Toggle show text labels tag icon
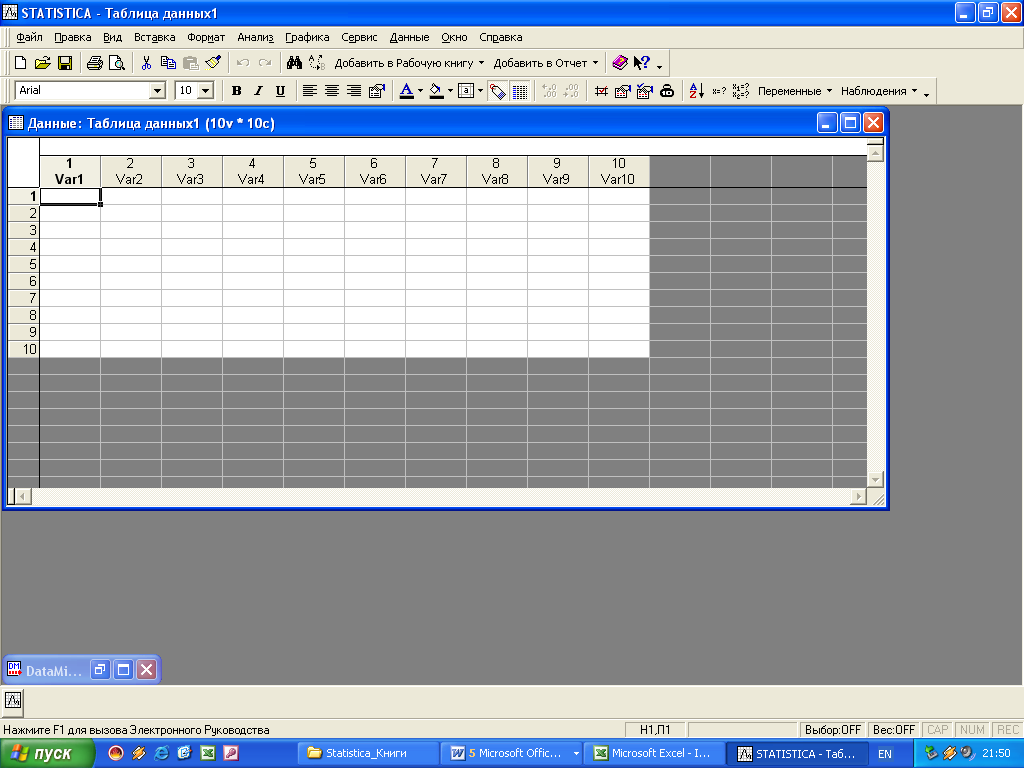Viewport: 1024px width, 768px height. (498, 91)
